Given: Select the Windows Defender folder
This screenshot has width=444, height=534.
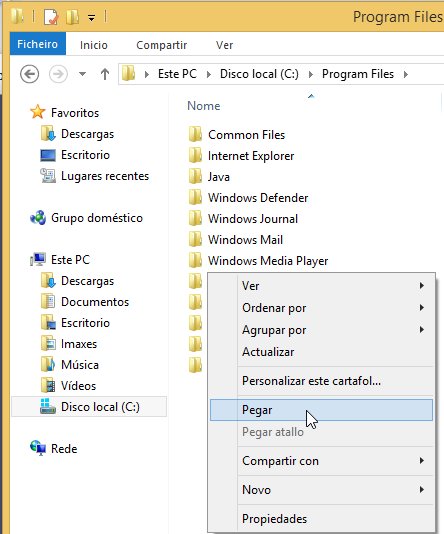Looking at the screenshot, I should tap(258, 198).
